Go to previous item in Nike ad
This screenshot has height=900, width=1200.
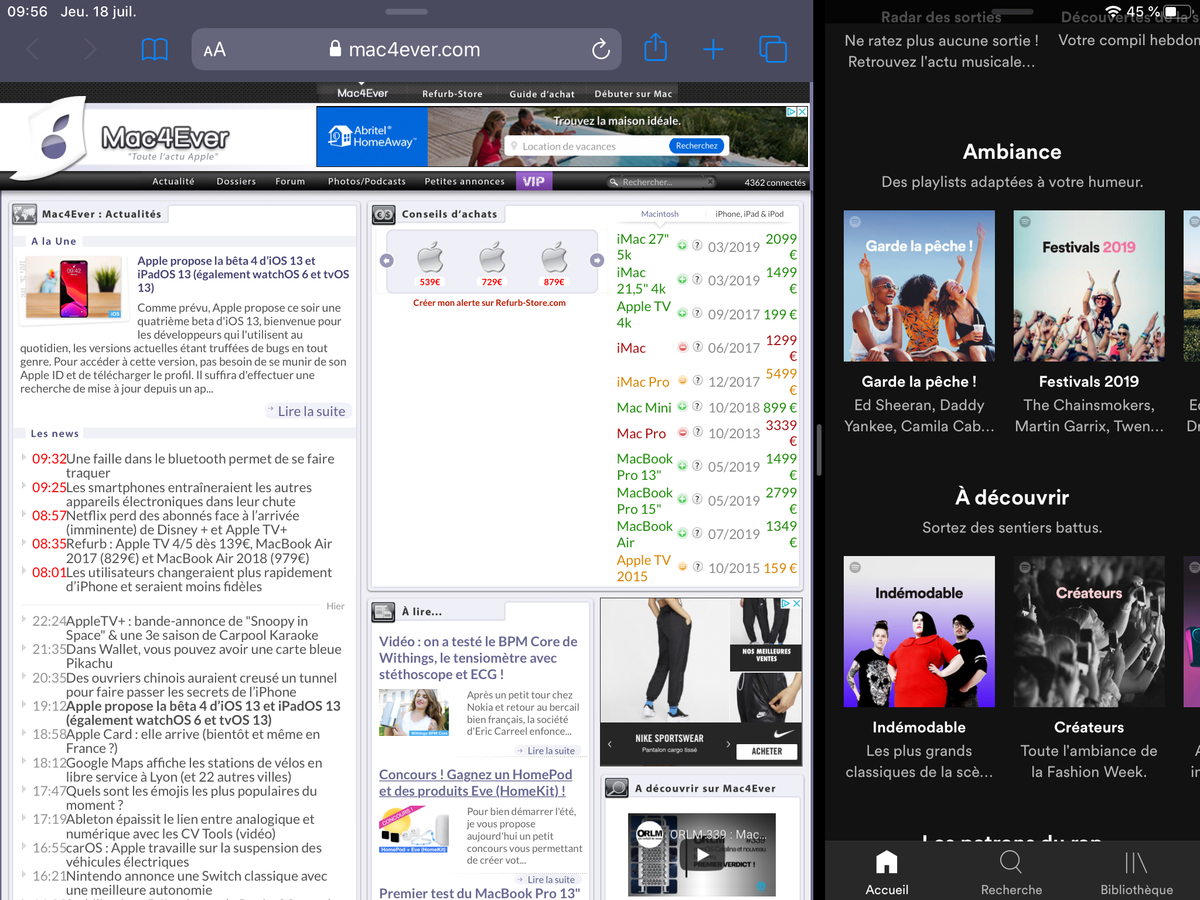pos(611,745)
